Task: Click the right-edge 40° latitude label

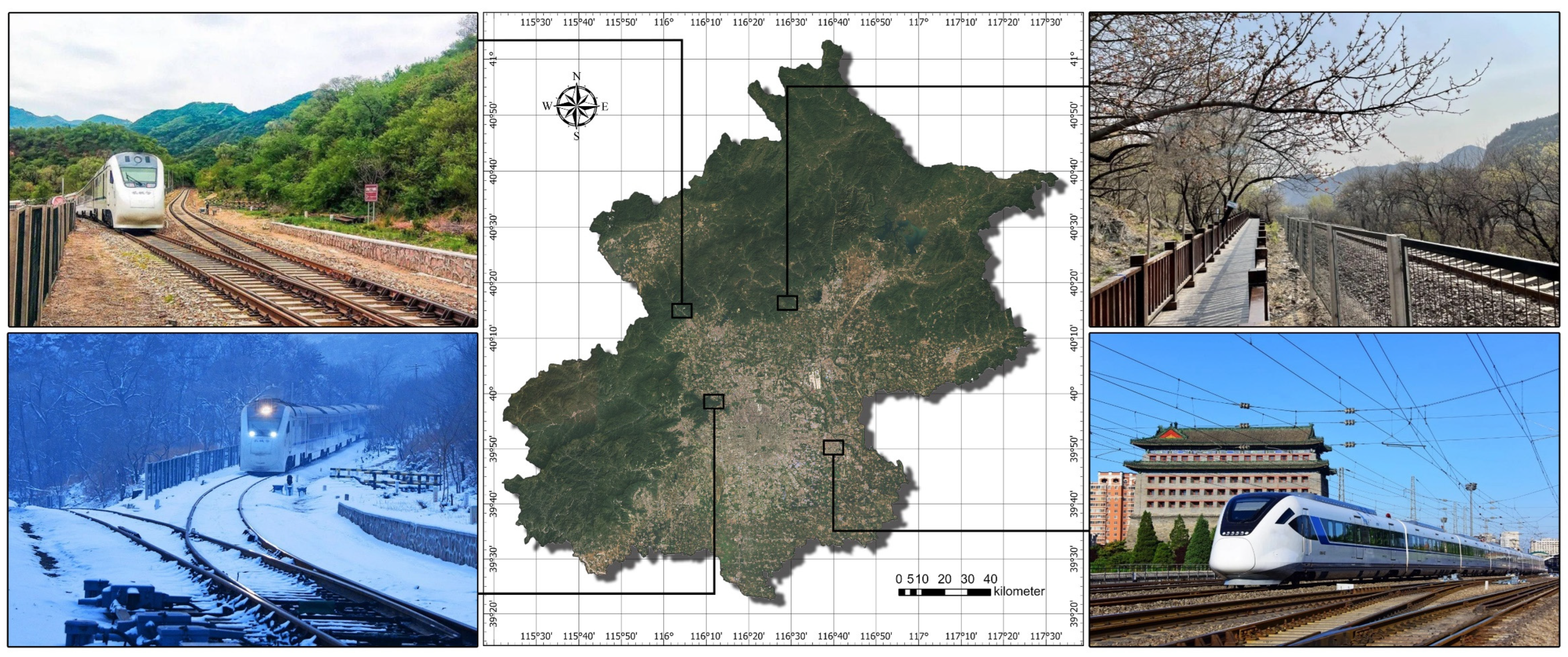Action: (x=1074, y=393)
